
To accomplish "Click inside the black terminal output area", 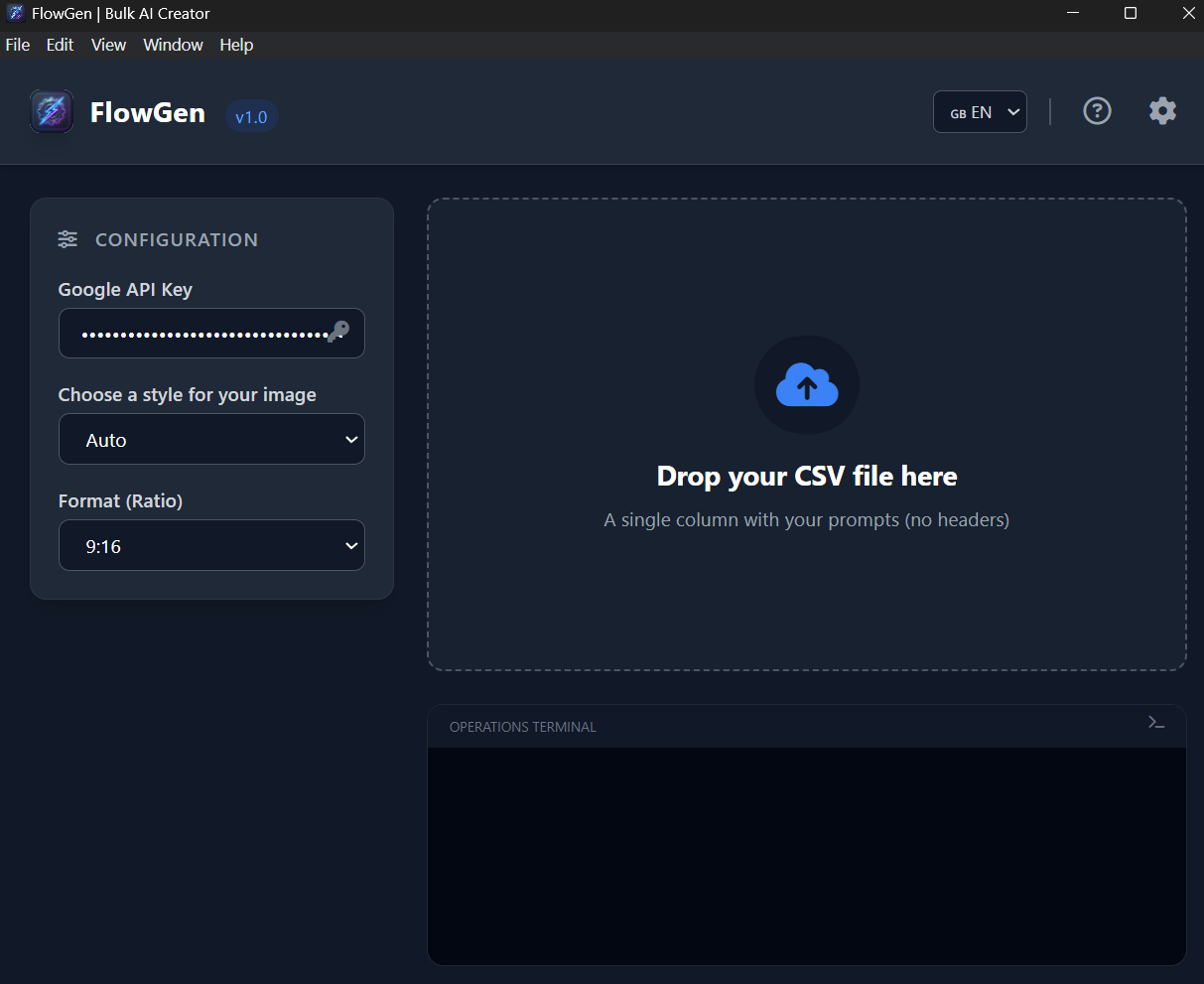I will point(807,855).
